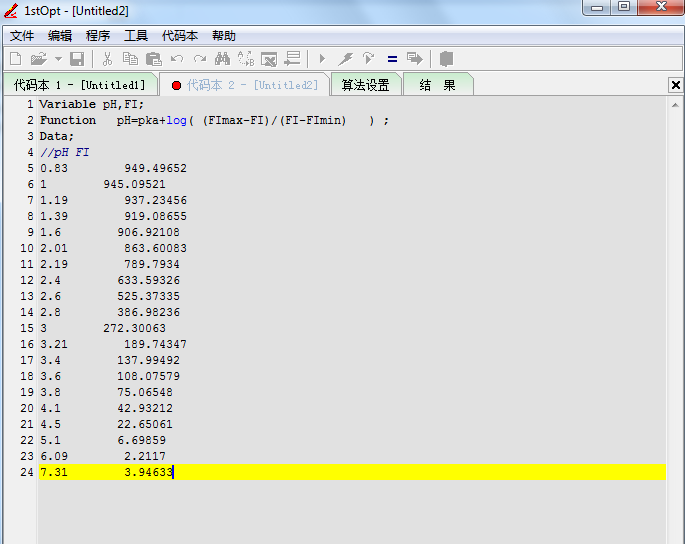Click the value 272.30063
The width and height of the screenshot is (685, 544).
(x=134, y=328)
